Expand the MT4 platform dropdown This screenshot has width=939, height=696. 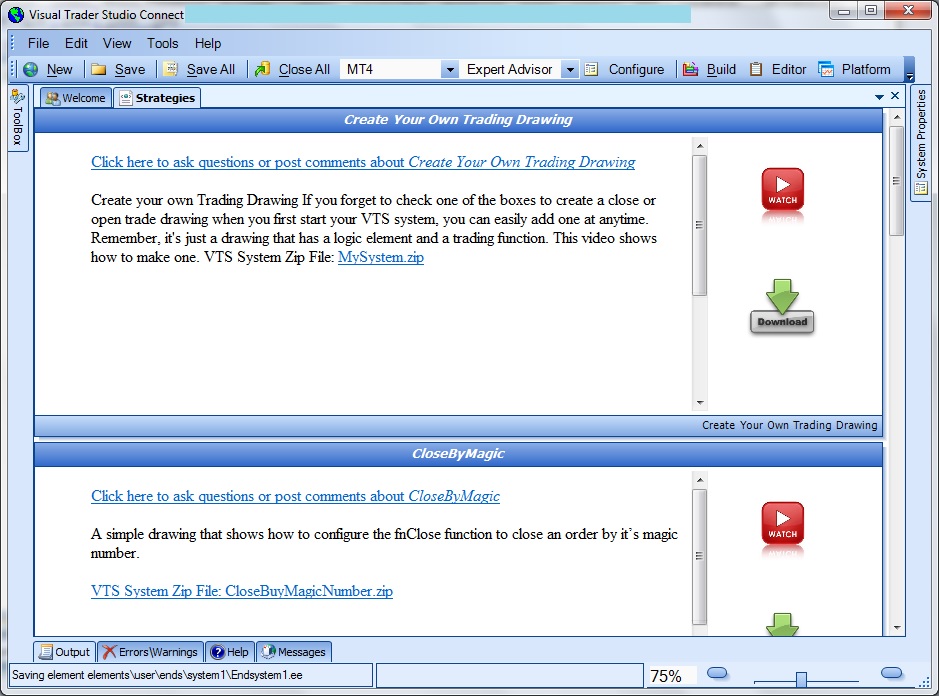click(449, 70)
